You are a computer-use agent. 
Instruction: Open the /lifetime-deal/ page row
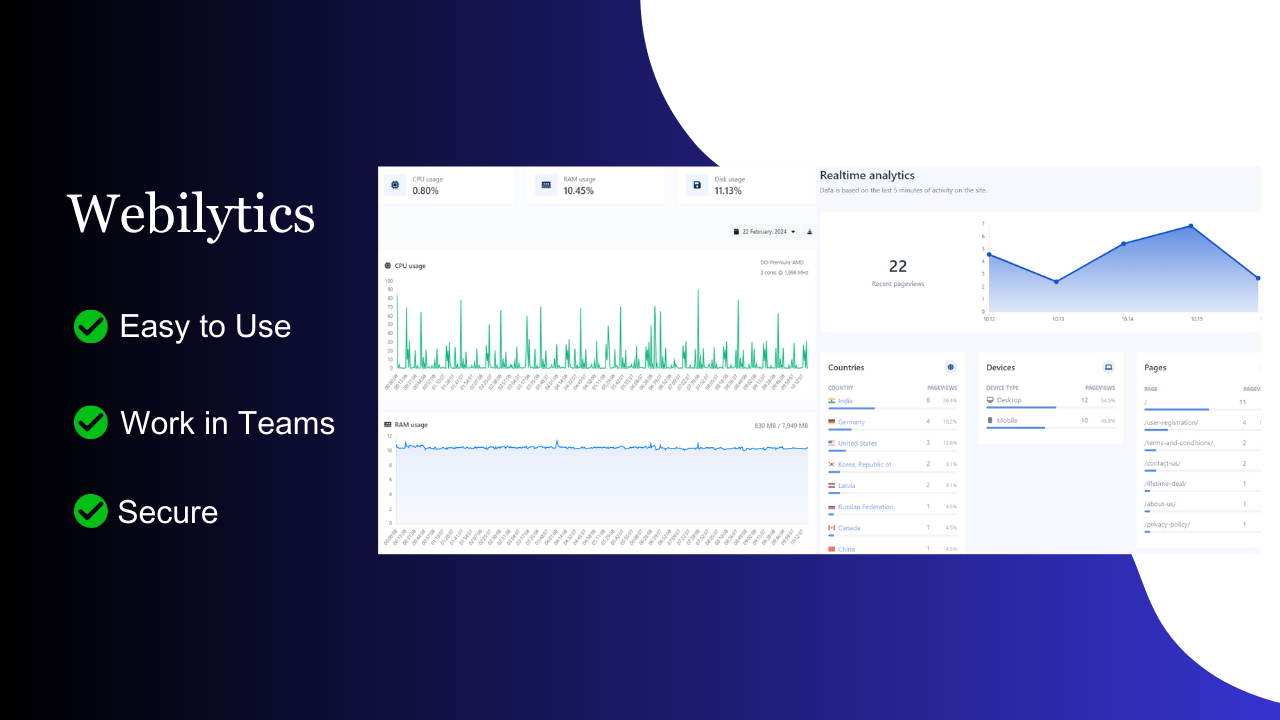[x=1202, y=484]
